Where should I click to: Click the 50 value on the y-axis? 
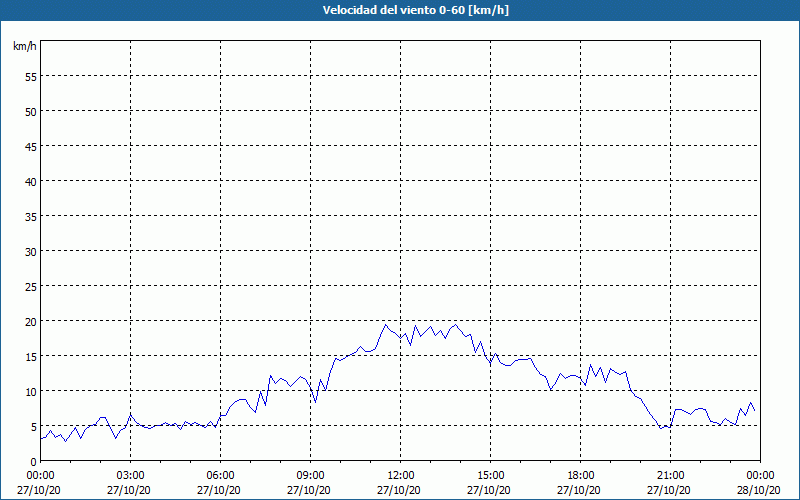tap(31, 112)
